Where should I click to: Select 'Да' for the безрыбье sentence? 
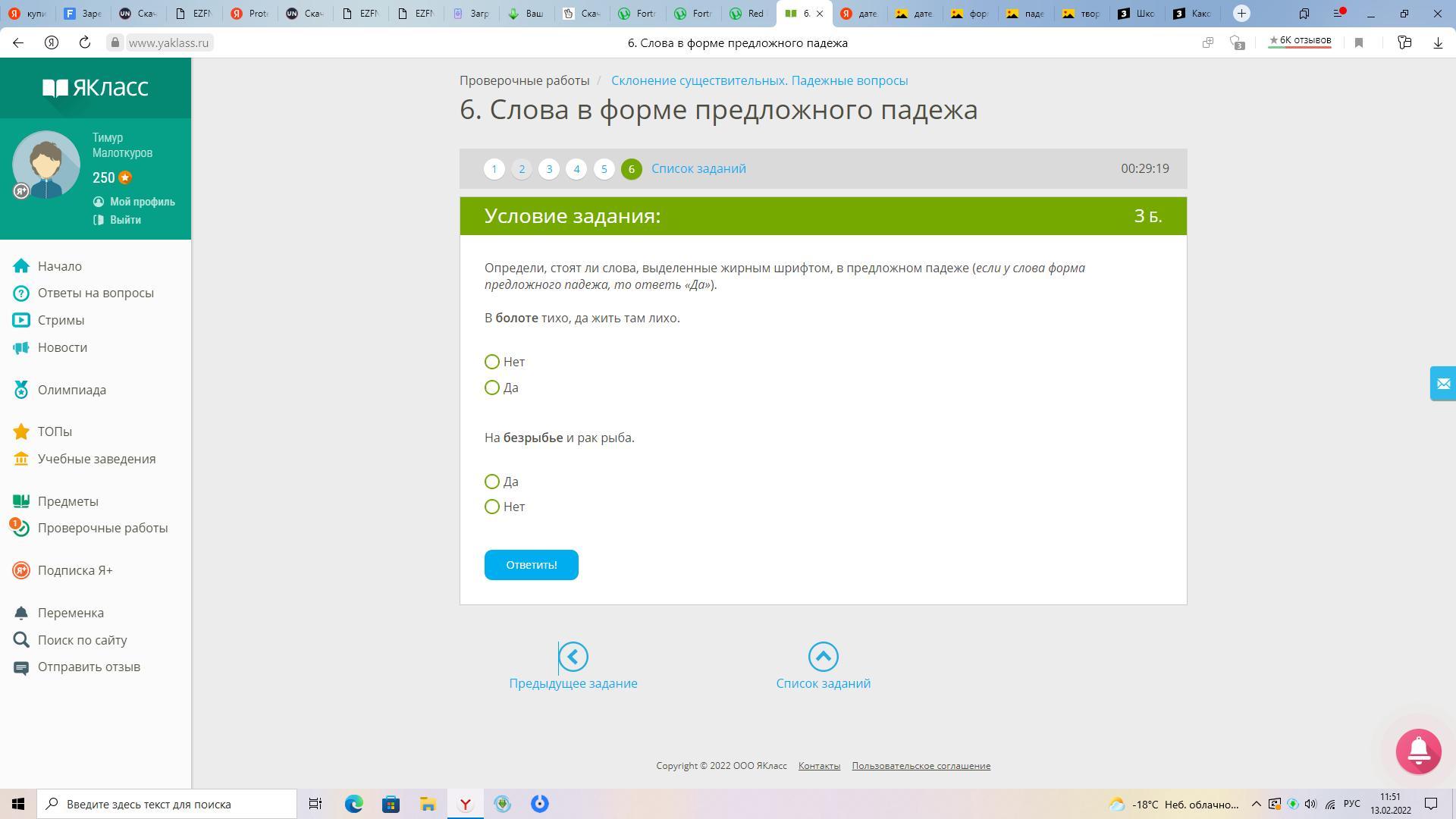[x=492, y=482]
